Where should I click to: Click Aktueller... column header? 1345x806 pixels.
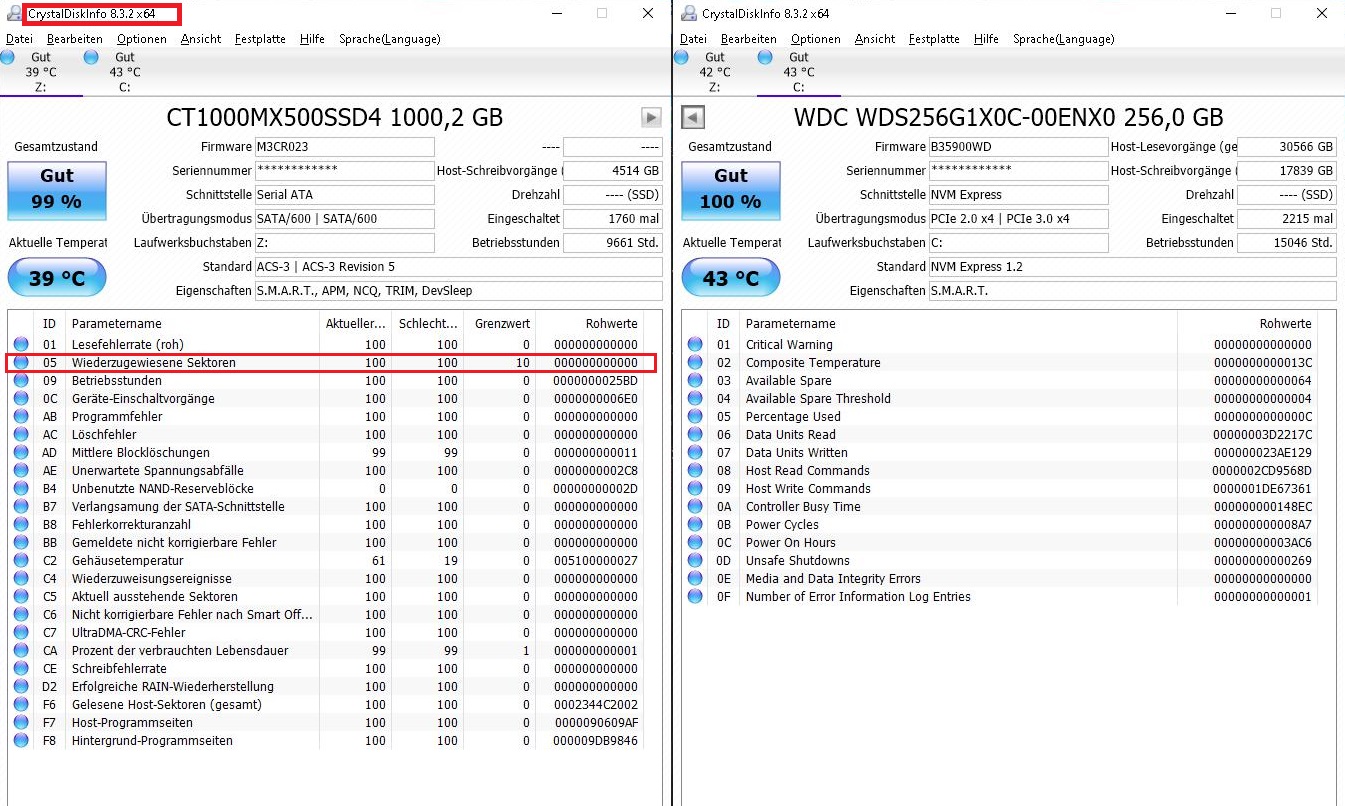point(355,324)
